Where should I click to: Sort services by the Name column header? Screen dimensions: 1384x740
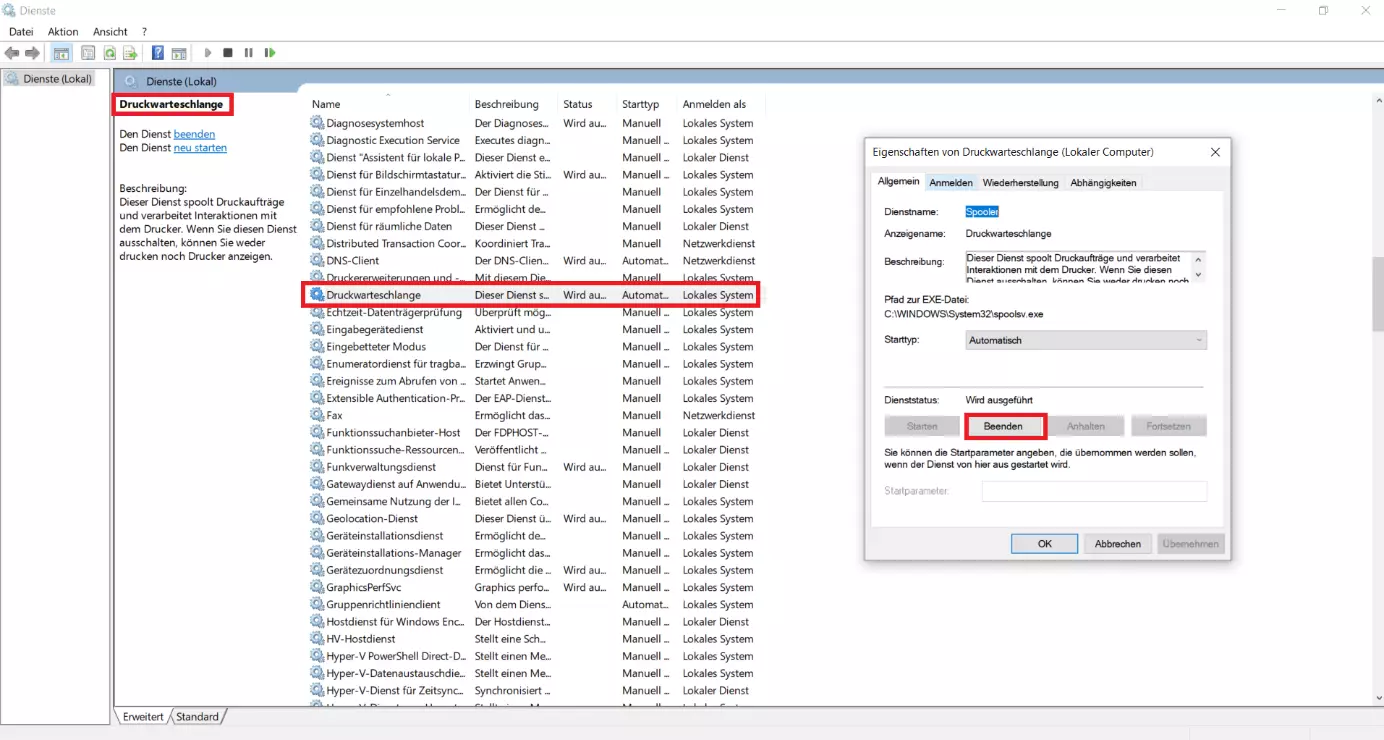point(388,104)
